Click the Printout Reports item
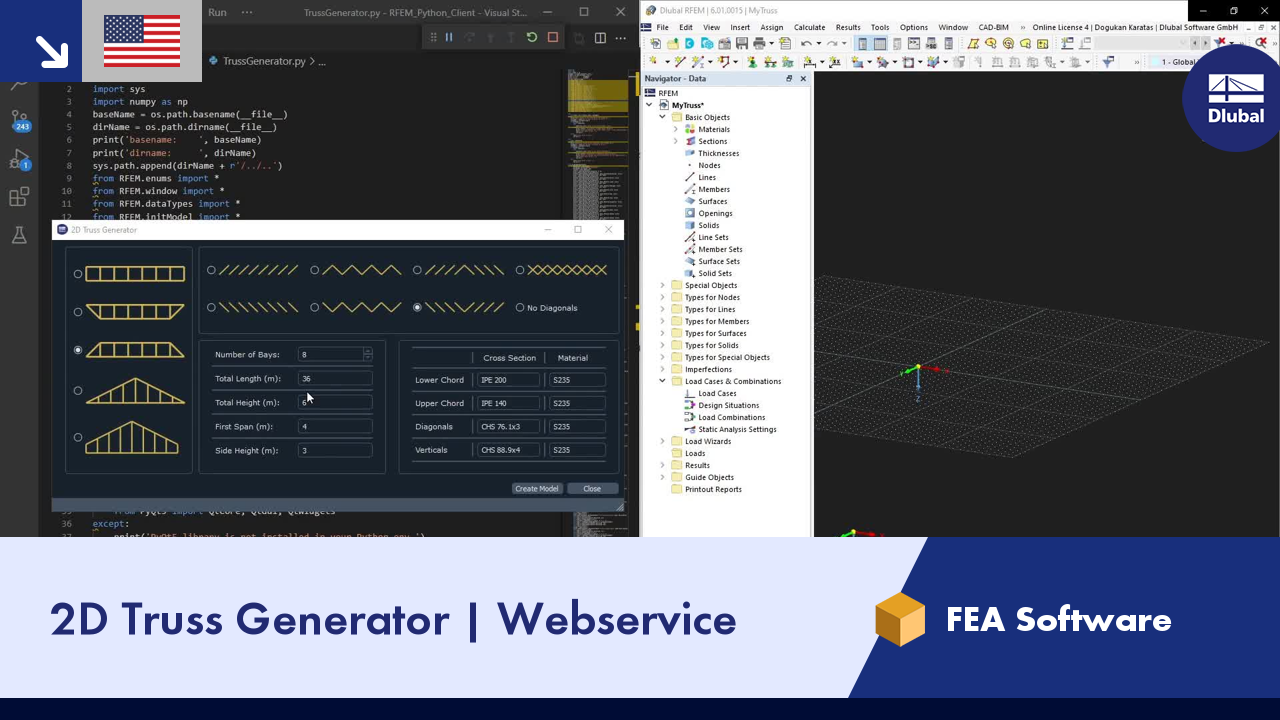The image size is (1280, 720). pyautogui.click(x=713, y=489)
